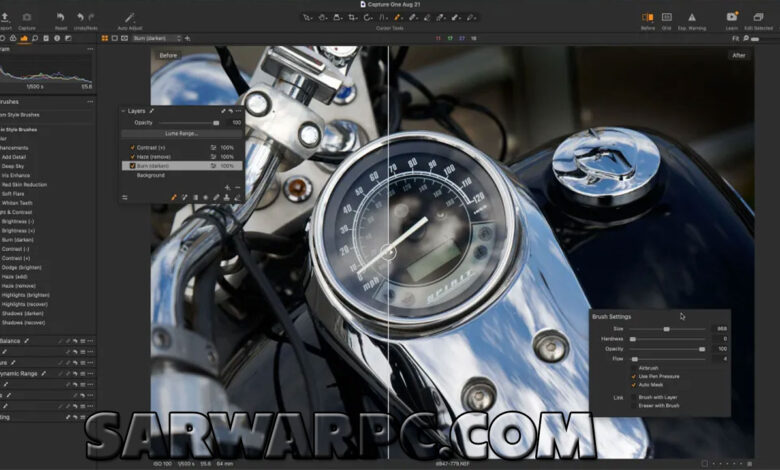The image size is (780, 470).
Task: Open the Burn (darken) layer selector dropdown
Action: tap(157, 38)
